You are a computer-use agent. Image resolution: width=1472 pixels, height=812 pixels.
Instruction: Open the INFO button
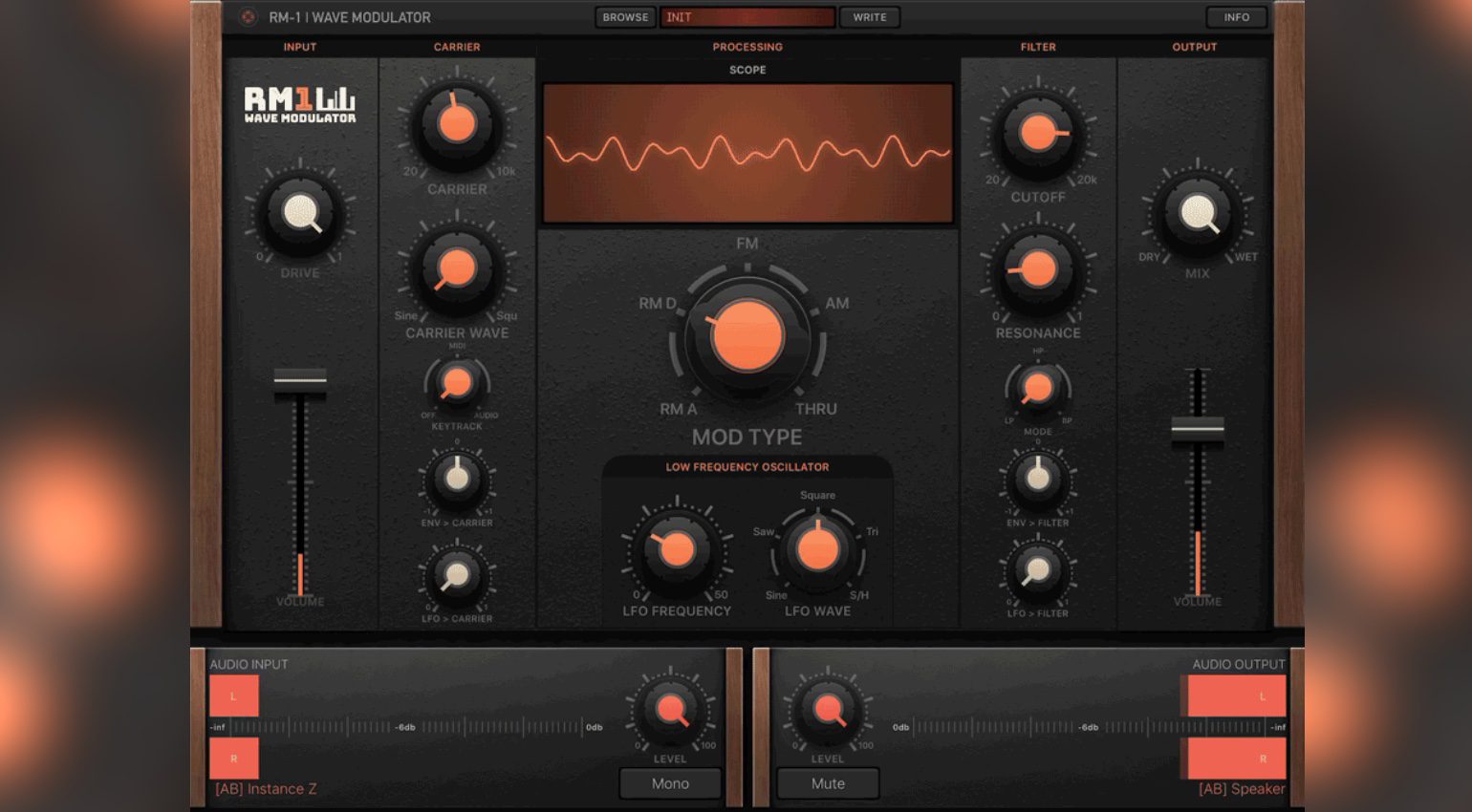click(x=1237, y=17)
